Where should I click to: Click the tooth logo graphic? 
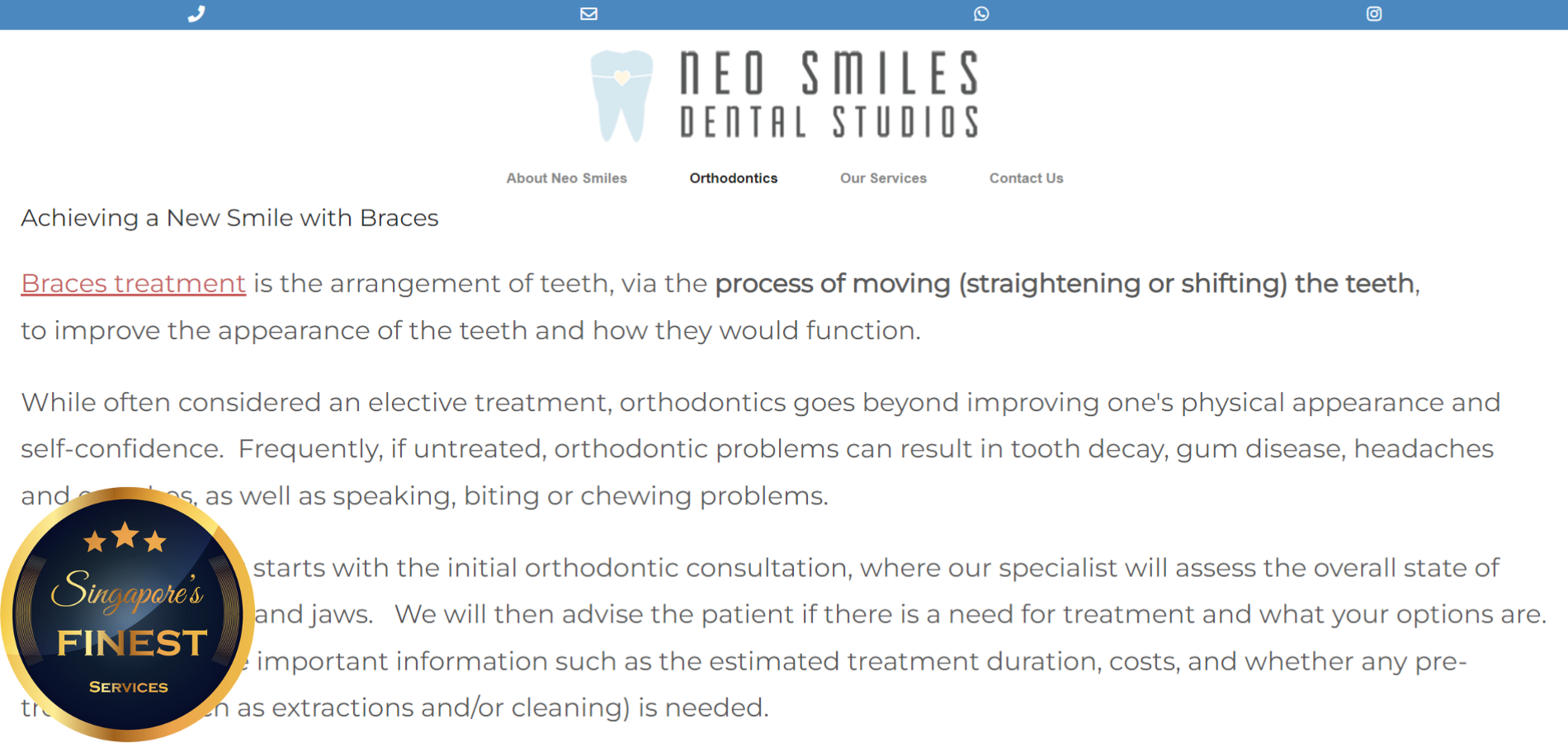coord(621,94)
